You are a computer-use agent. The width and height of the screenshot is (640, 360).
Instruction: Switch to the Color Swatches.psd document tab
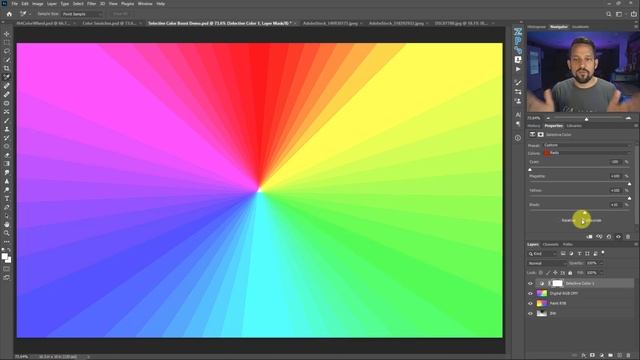pos(109,23)
